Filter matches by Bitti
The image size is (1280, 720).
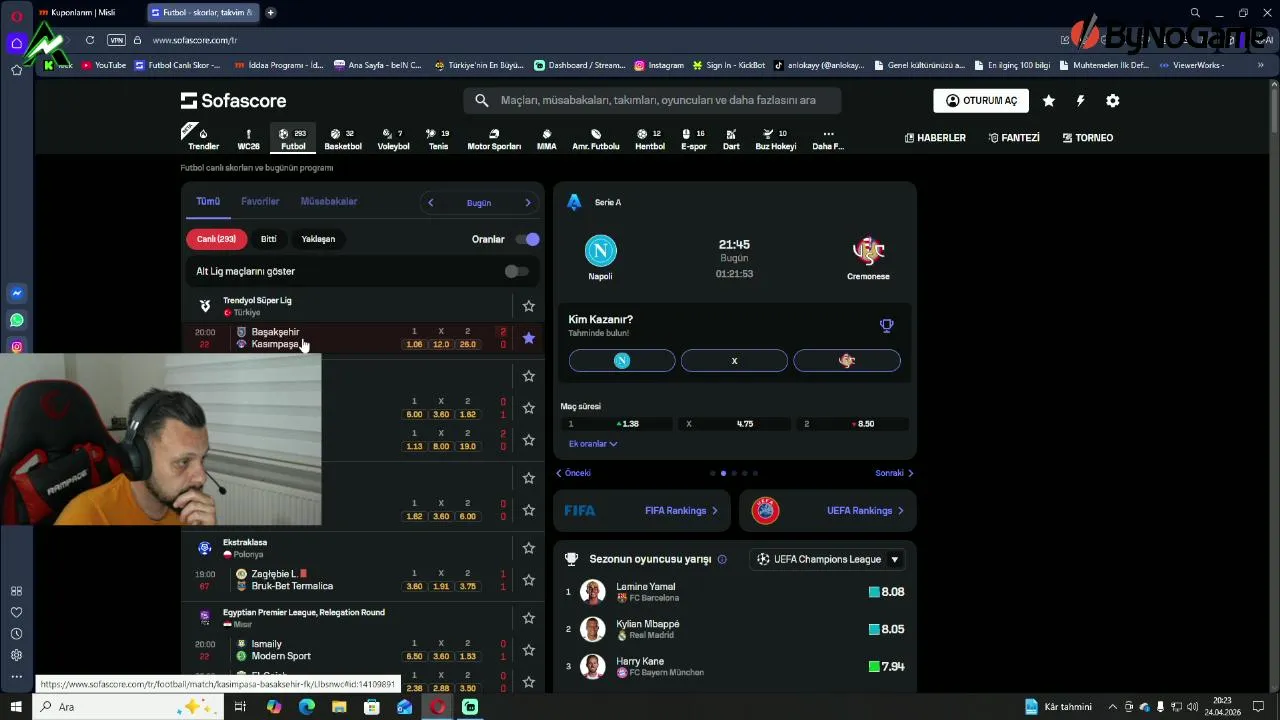pos(269,239)
